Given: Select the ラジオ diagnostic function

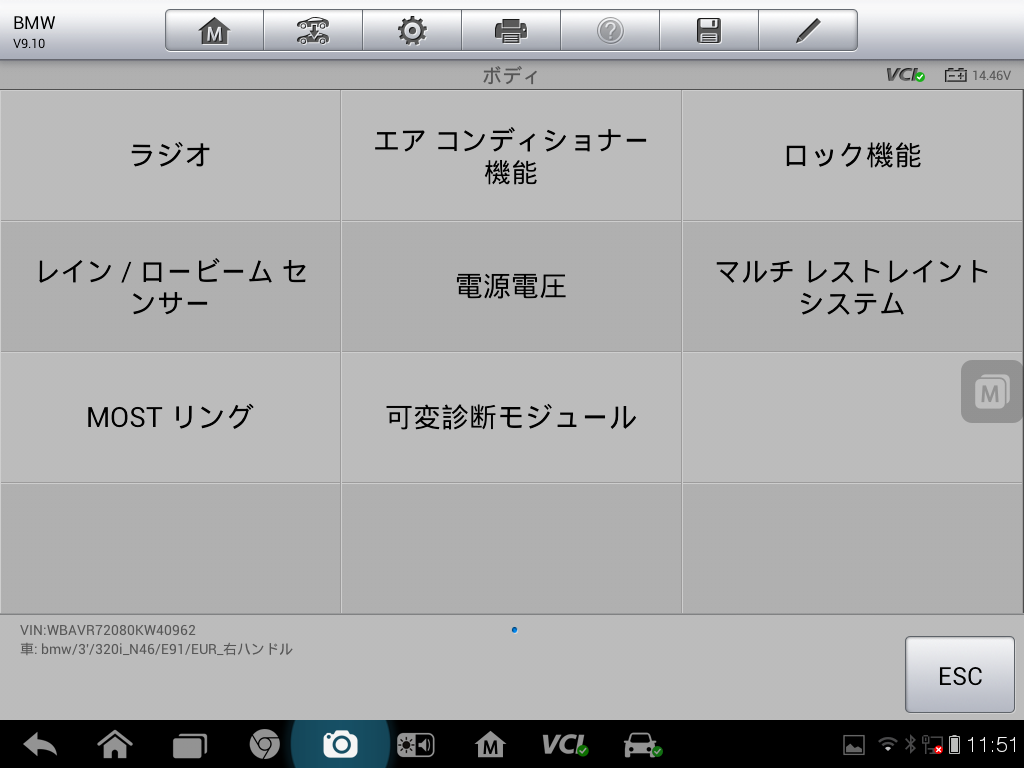Looking at the screenshot, I should tap(170, 155).
